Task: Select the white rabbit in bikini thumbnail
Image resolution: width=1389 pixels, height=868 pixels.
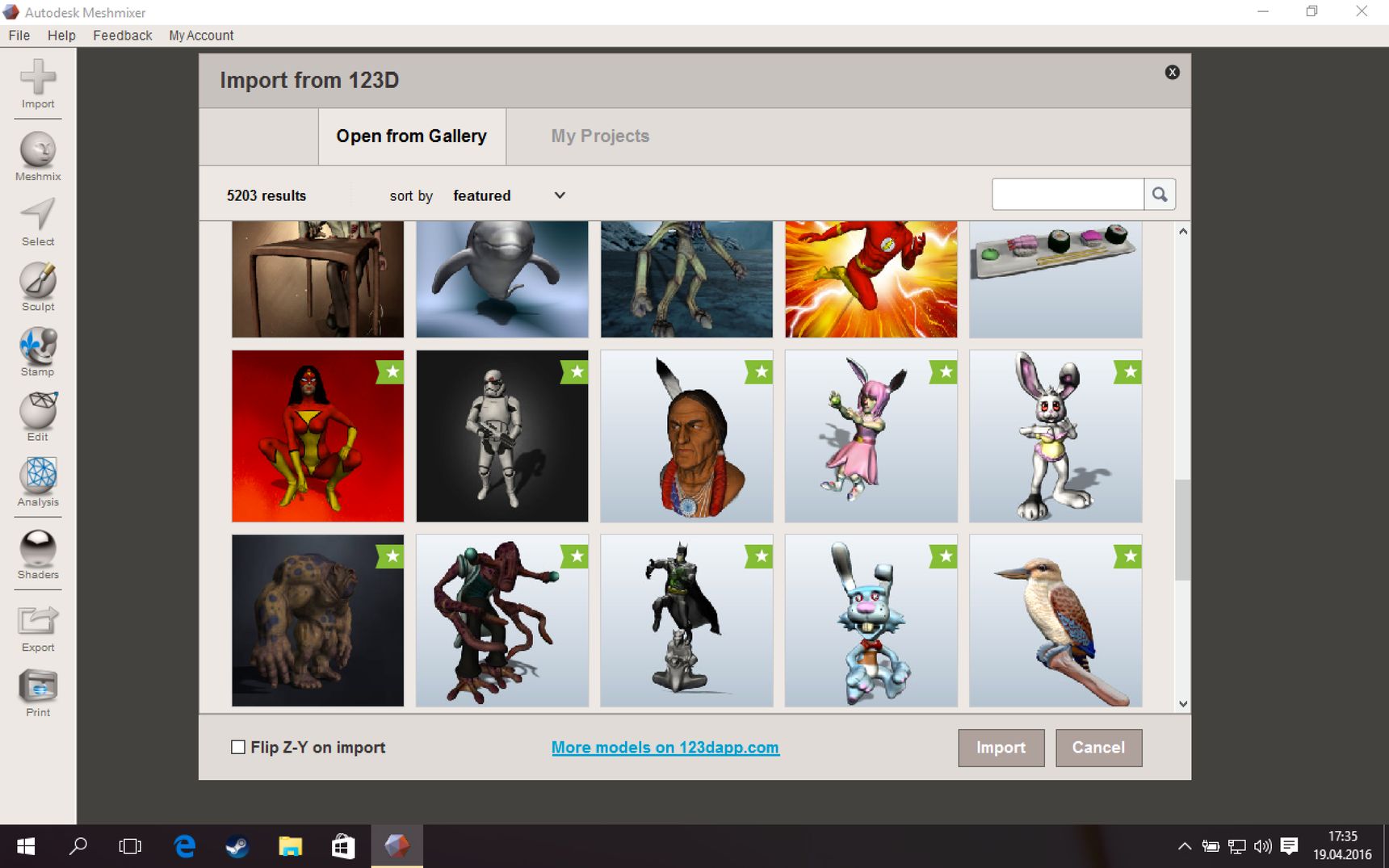Action: click(x=1055, y=436)
